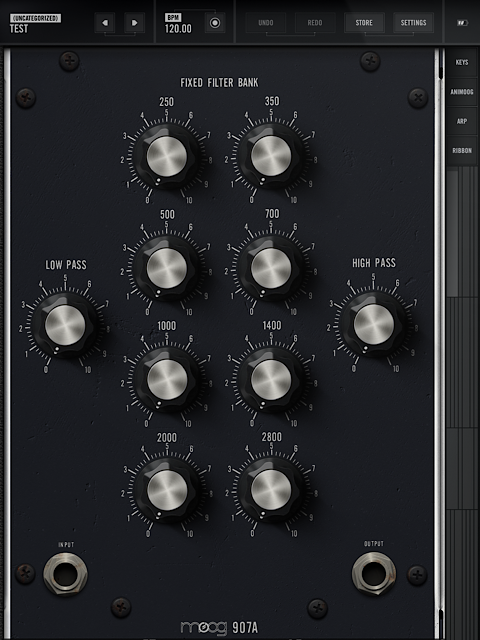This screenshot has width=480, height=640.
Task: Tap the INPUT jack socket
Action: click(65, 574)
